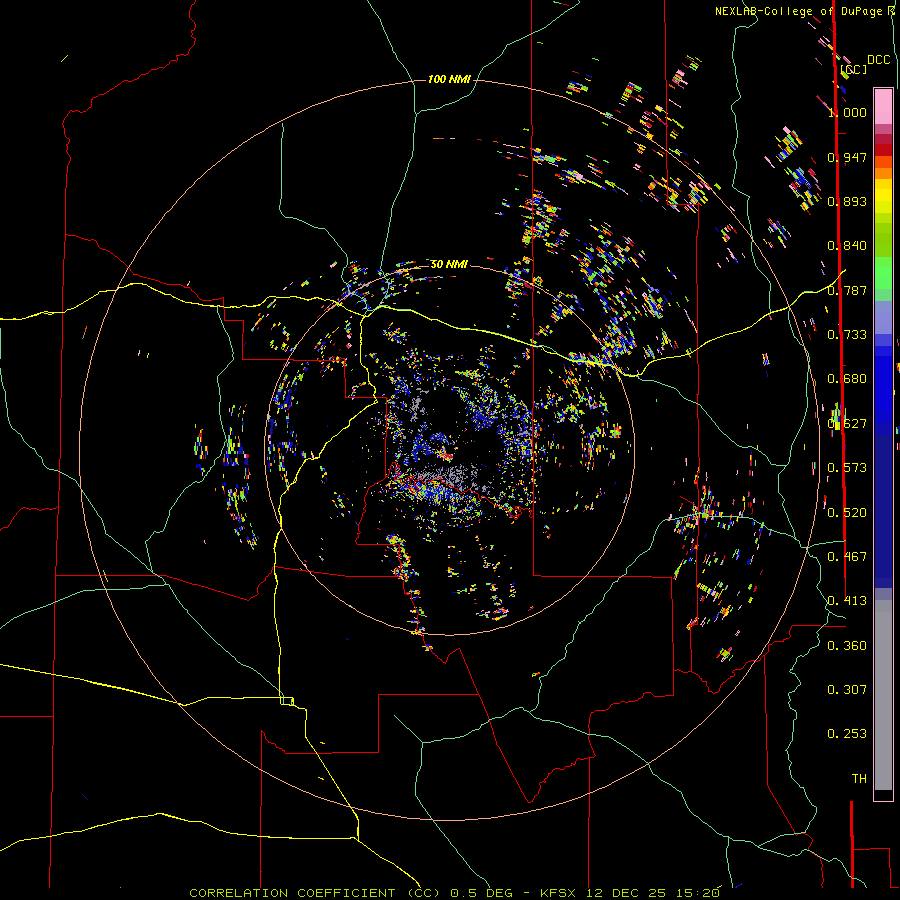Click the "100 NMI" range ring label

pyautogui.click(x=449, y=79)
